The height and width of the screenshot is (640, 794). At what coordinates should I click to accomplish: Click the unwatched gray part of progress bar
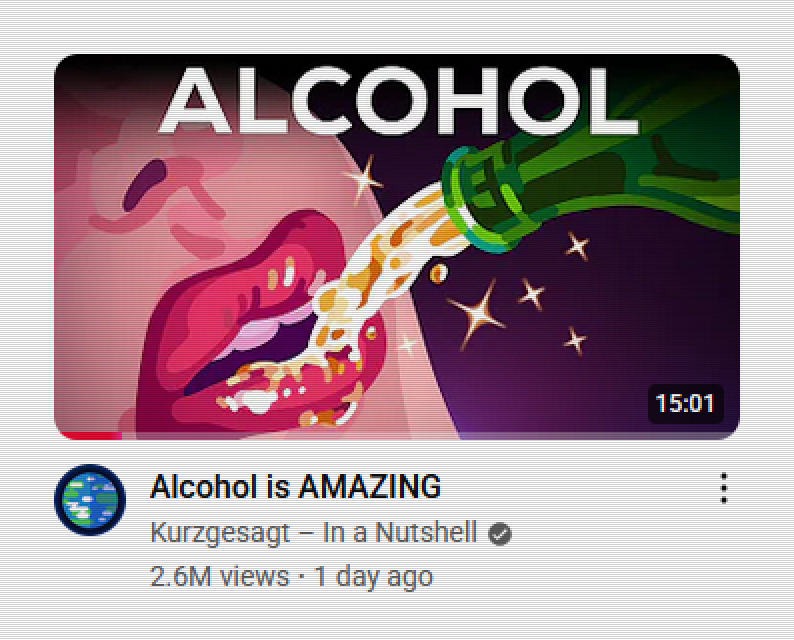[x=428, y=436]
